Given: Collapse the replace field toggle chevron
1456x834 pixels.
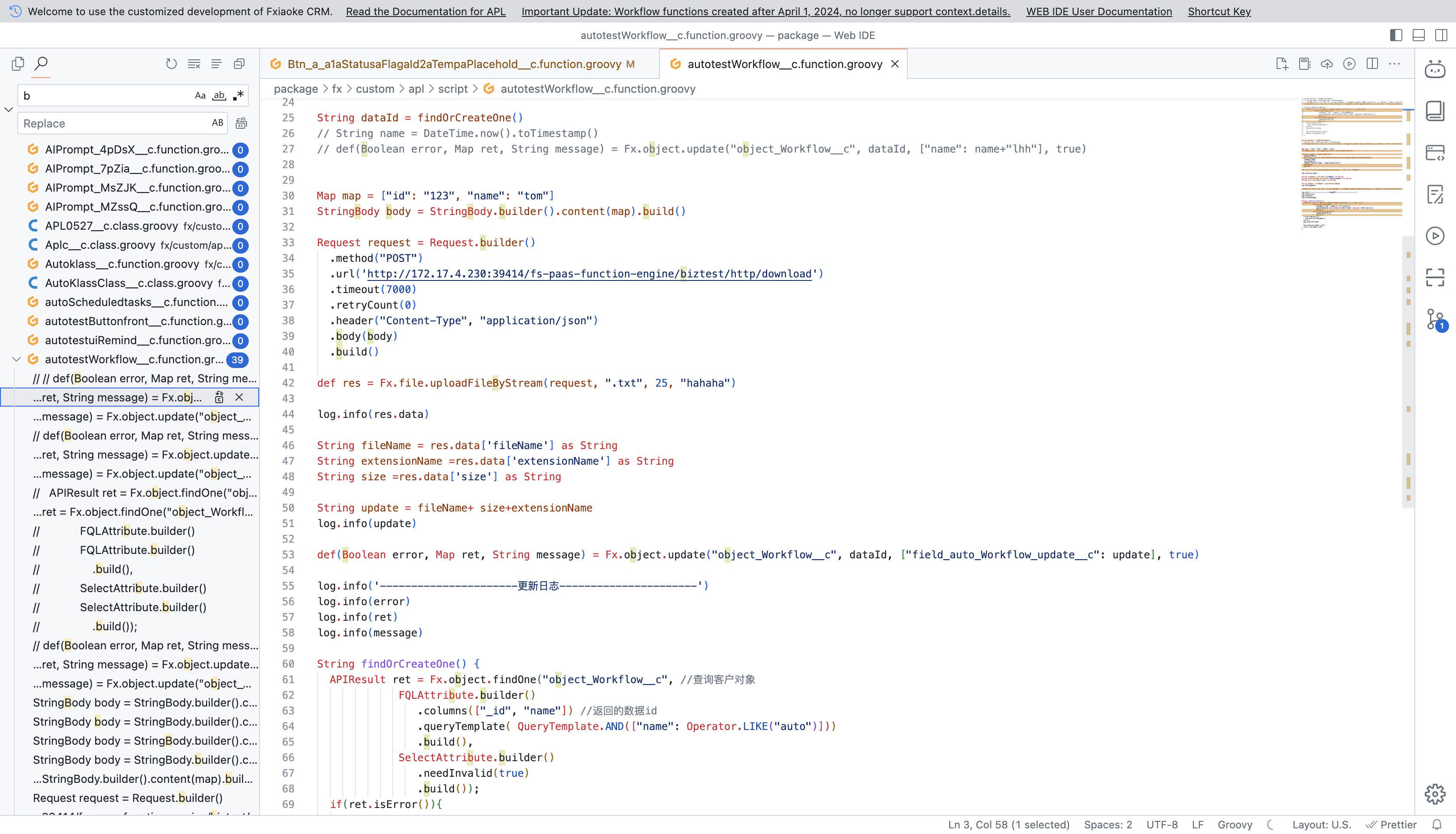Looking at the screenshot, I should click(9, 109).
